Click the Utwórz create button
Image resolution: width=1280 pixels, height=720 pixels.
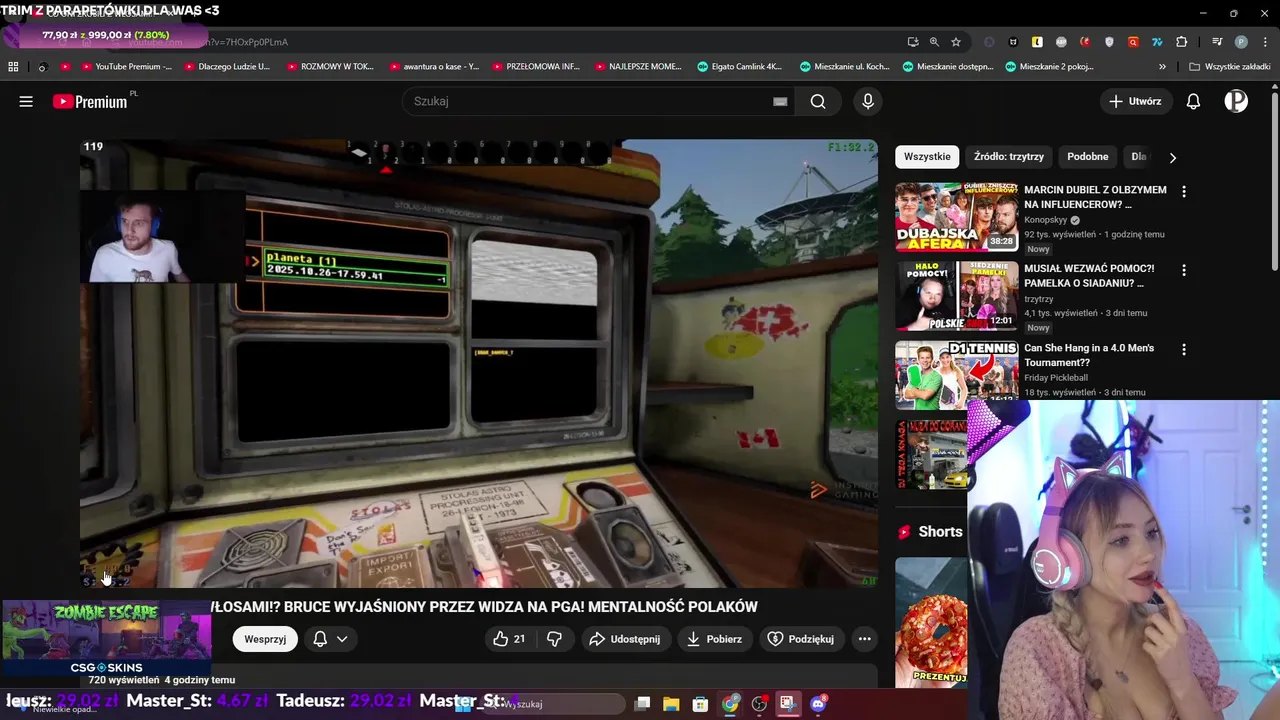[x=1135, y=101]
